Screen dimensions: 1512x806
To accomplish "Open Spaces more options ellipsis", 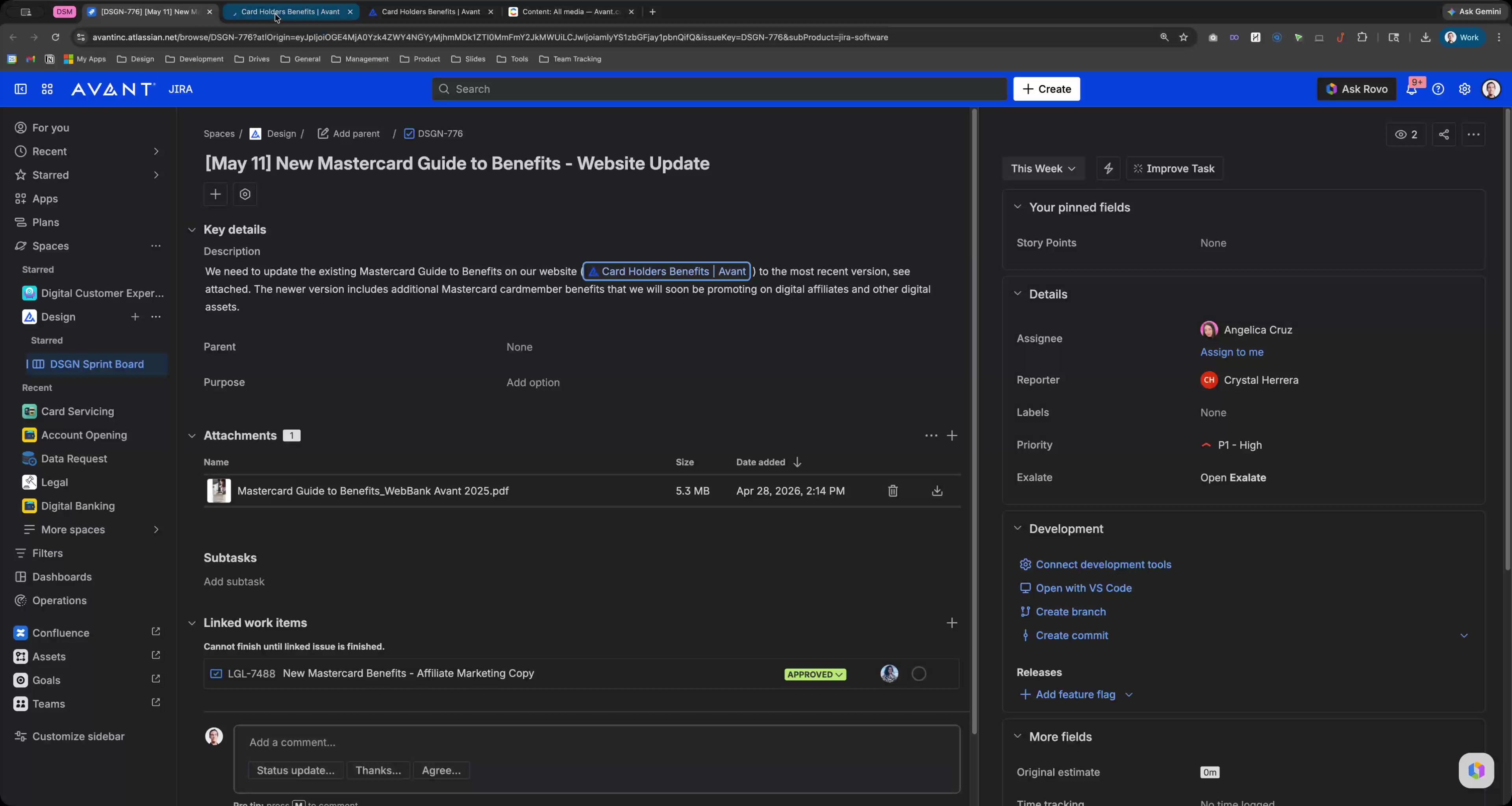I will click(x=156, y=246).
